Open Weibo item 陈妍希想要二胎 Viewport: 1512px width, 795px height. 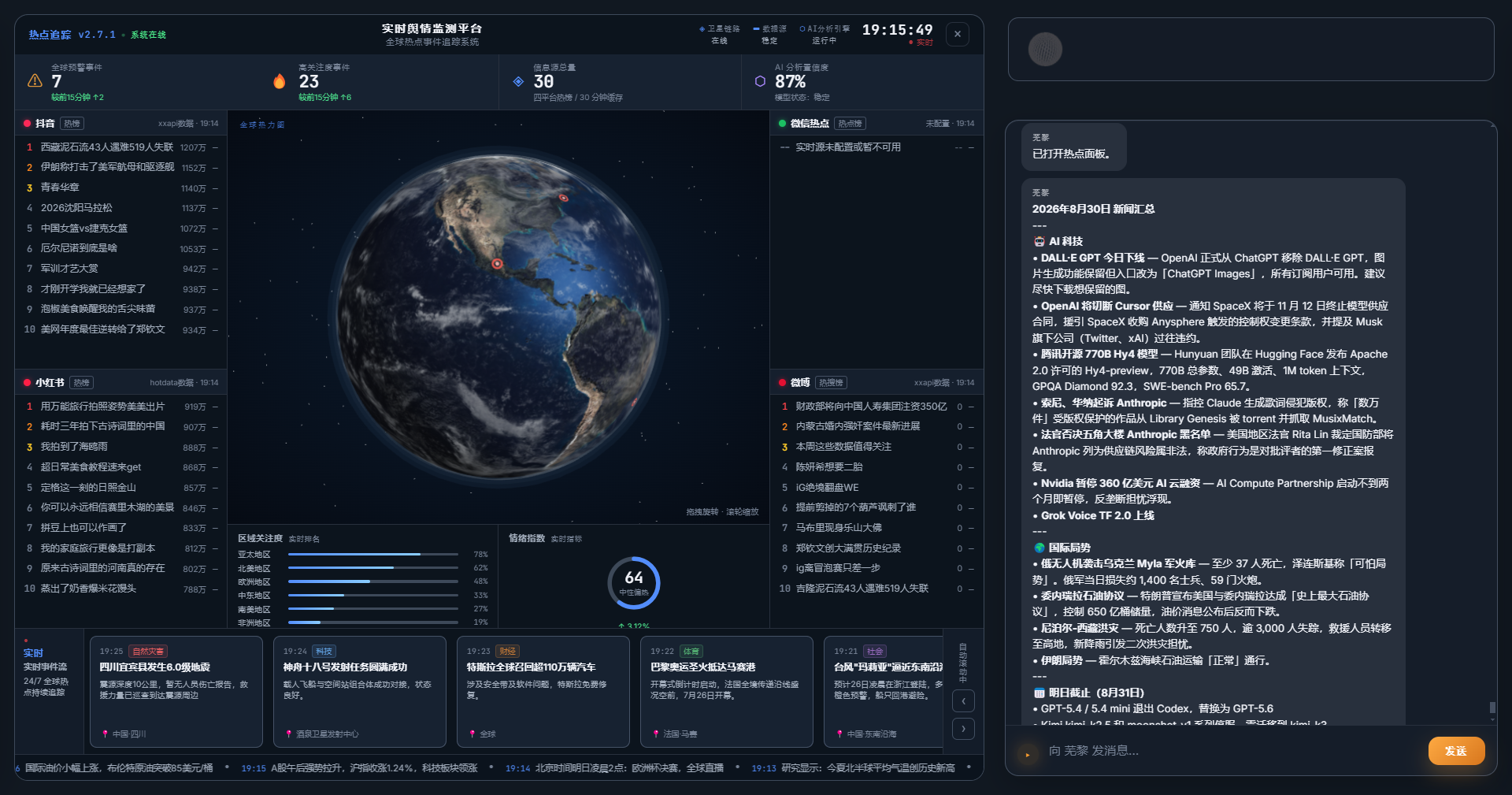pyautogui.click(x=876, y=467)
